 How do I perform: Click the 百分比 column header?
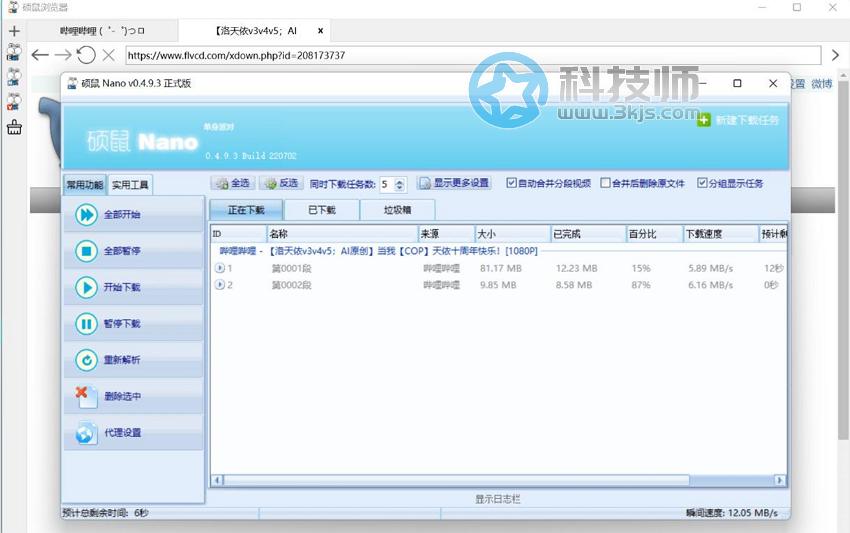point(654,234)
